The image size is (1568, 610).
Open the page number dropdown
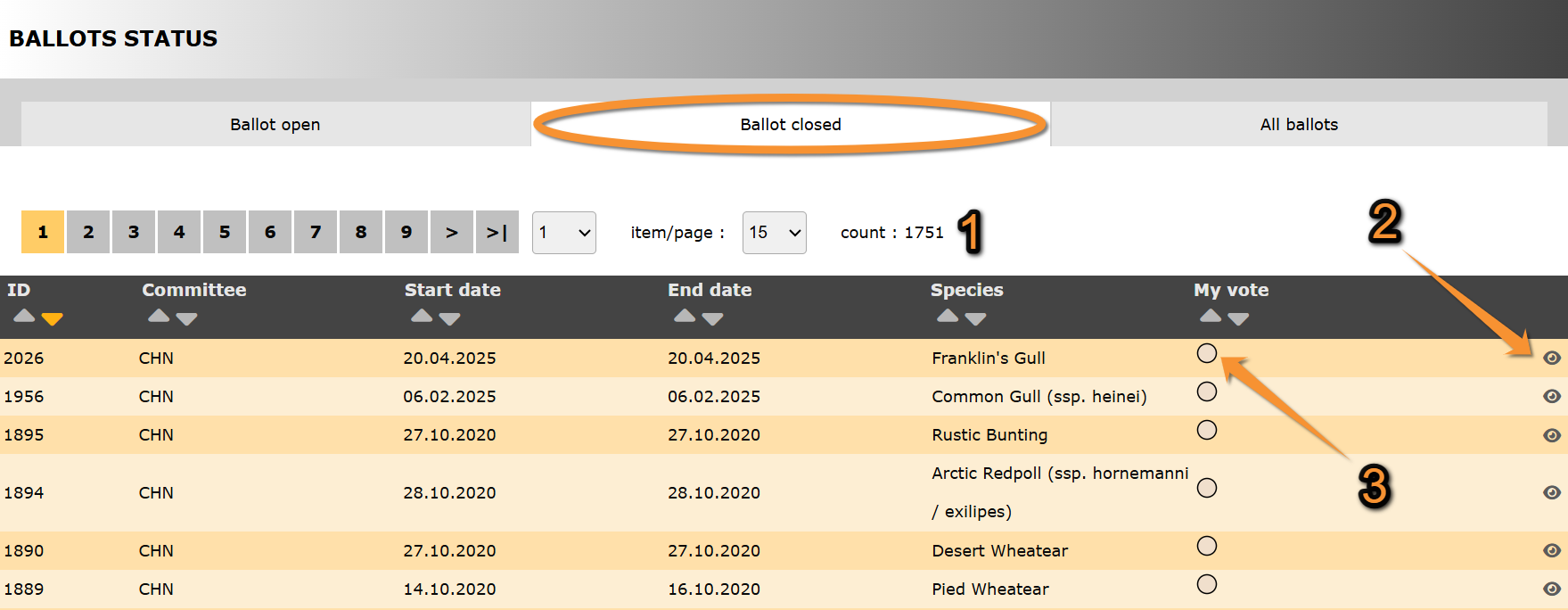(x=563, y=233)
